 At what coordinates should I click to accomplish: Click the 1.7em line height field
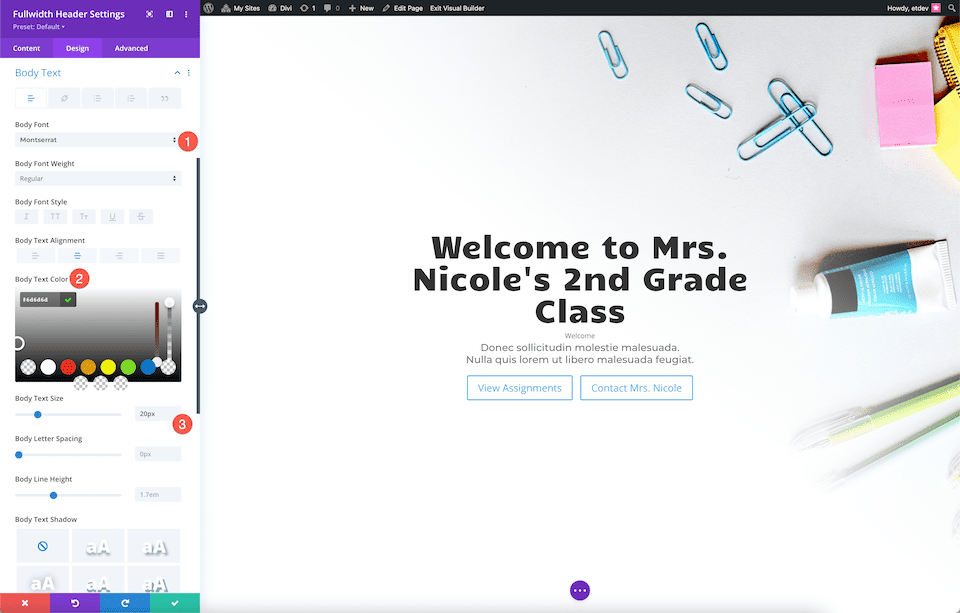point(158,494)
